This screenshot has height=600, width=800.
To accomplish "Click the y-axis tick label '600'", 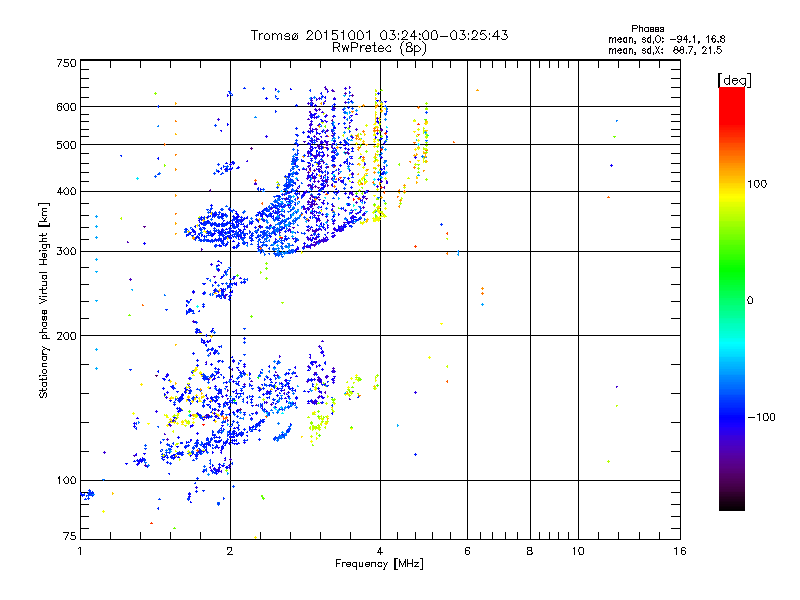I will click(x=66, y=107).
